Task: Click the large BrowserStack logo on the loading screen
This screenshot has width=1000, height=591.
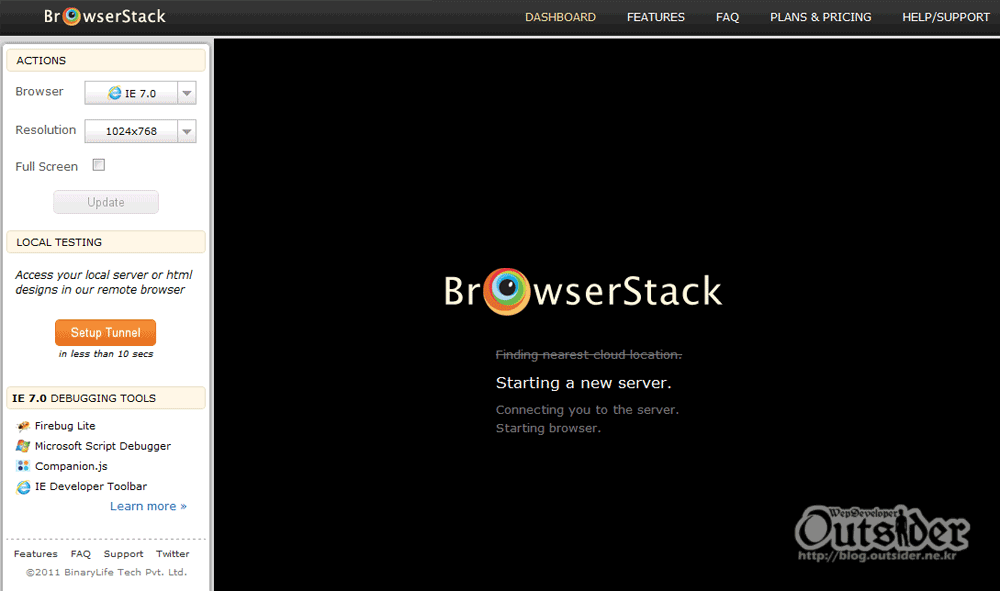Action: click(583, 291)
